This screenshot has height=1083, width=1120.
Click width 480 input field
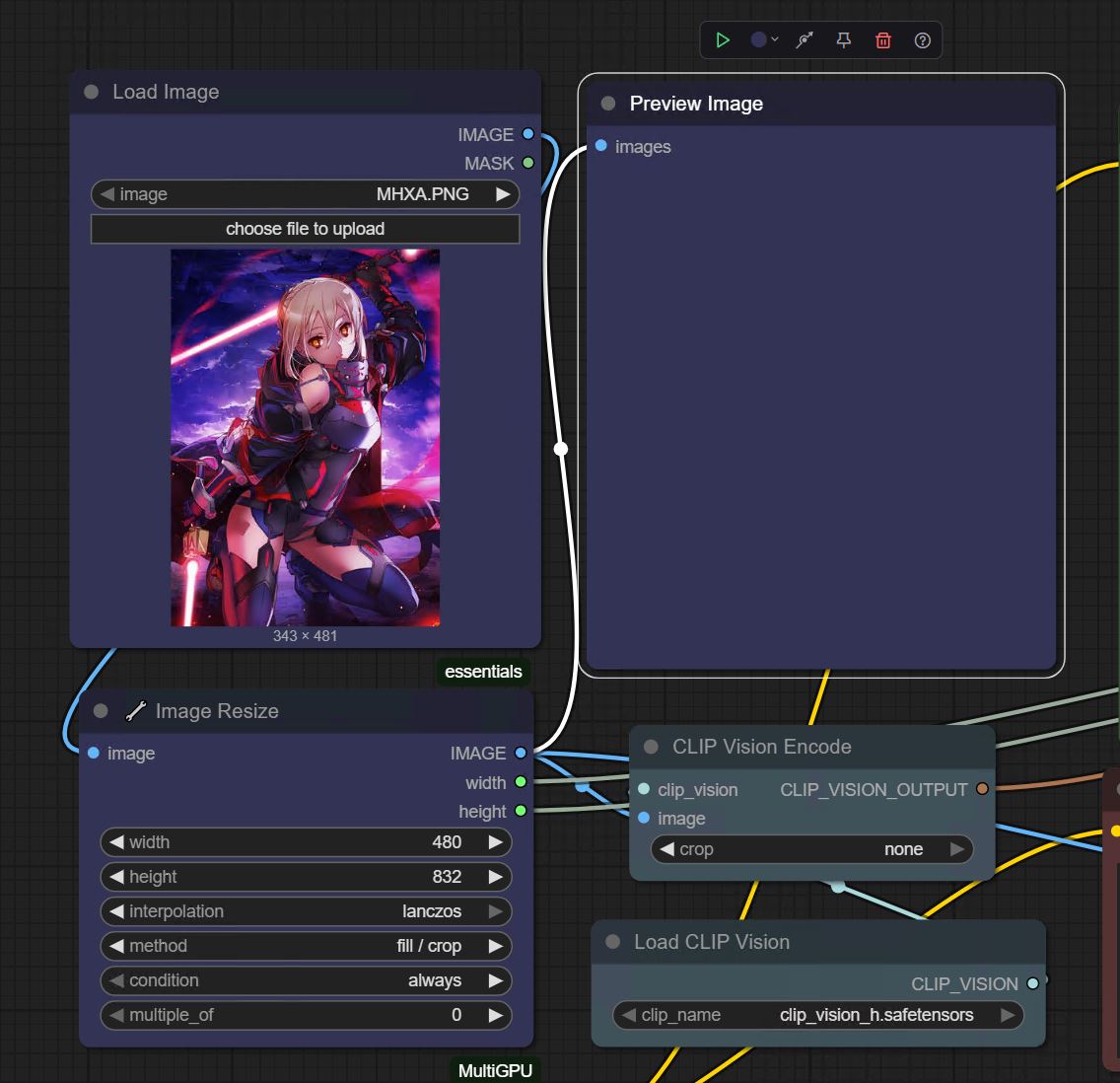tap(306, 842)
